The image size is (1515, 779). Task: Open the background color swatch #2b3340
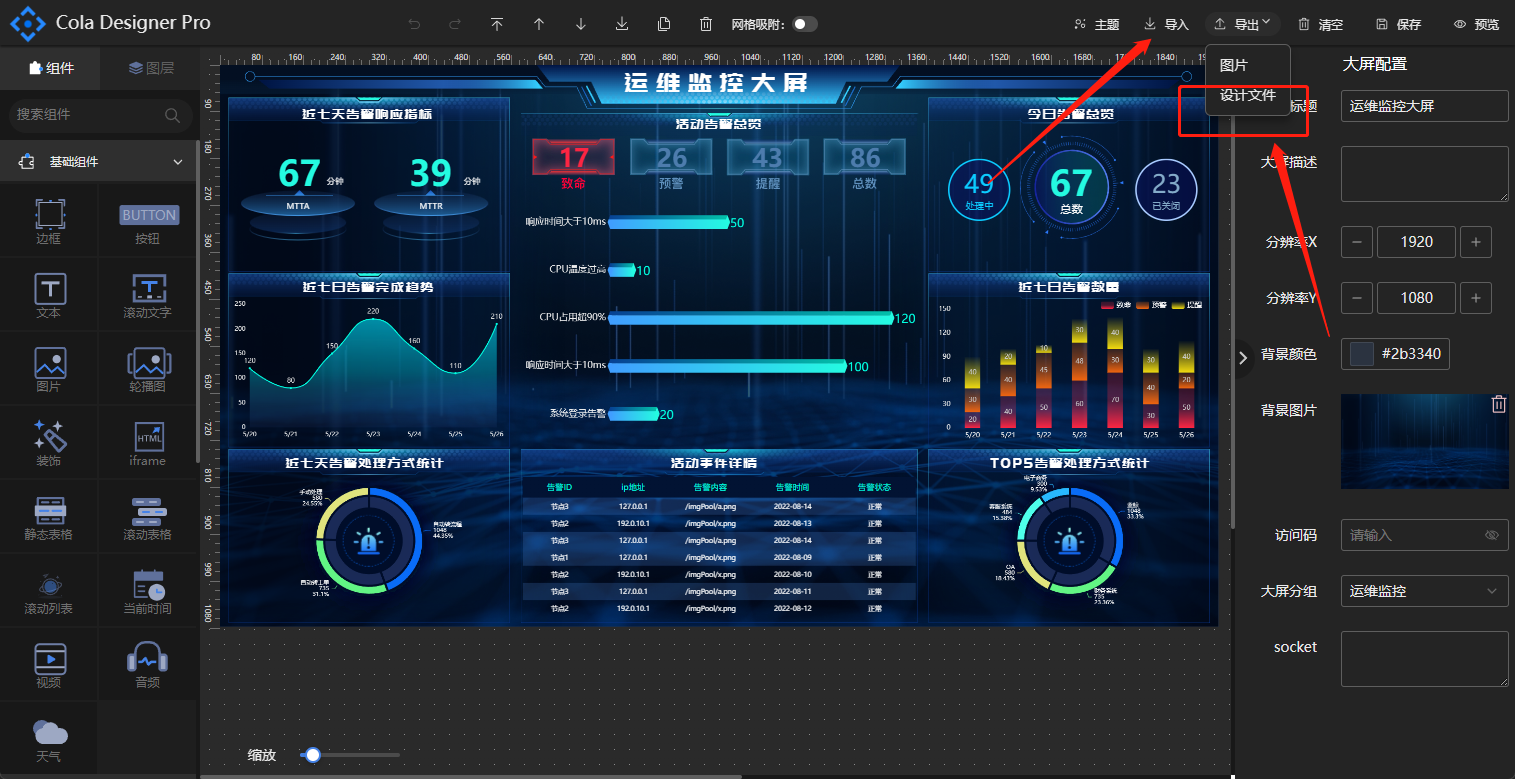(1362, 353)
